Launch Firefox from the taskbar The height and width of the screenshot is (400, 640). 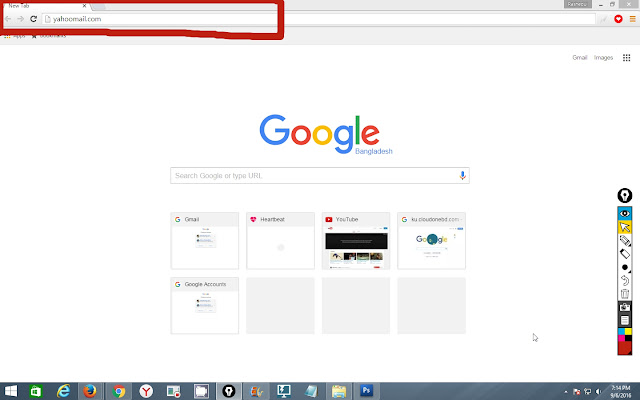(x=90, y=391)
